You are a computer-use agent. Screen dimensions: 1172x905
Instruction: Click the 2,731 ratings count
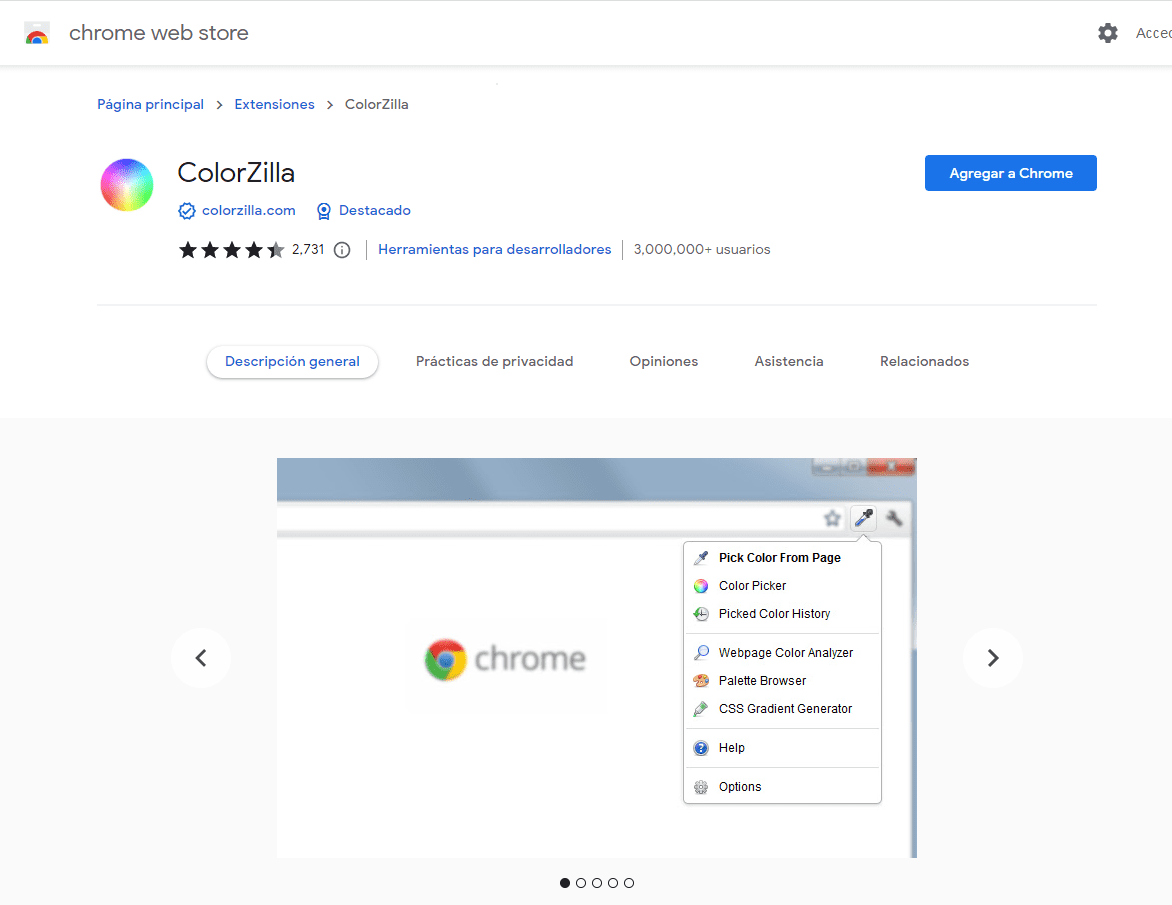point(308,250)
